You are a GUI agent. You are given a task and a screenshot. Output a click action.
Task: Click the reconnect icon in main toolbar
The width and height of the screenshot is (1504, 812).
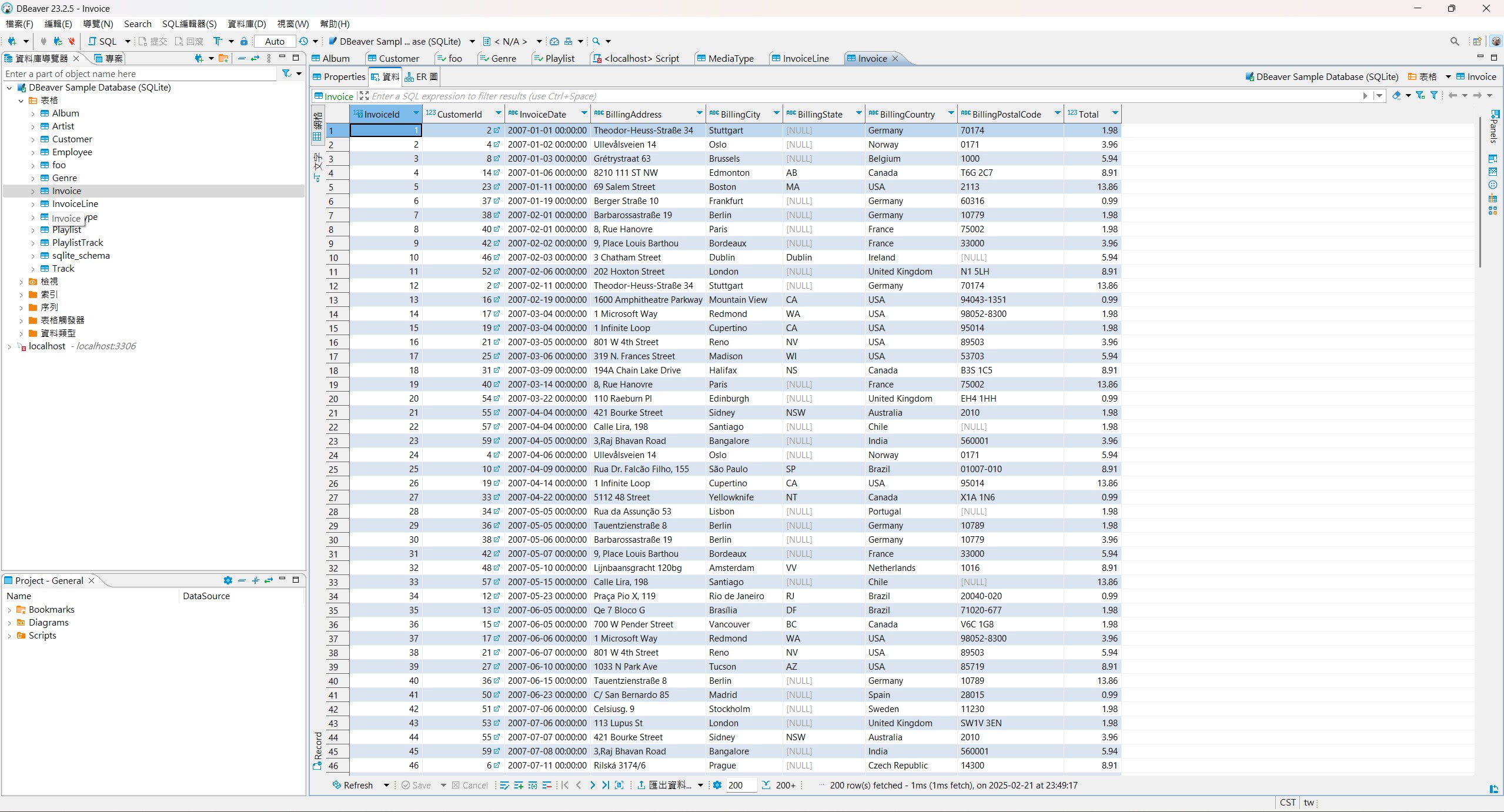[x=57, y=41]
